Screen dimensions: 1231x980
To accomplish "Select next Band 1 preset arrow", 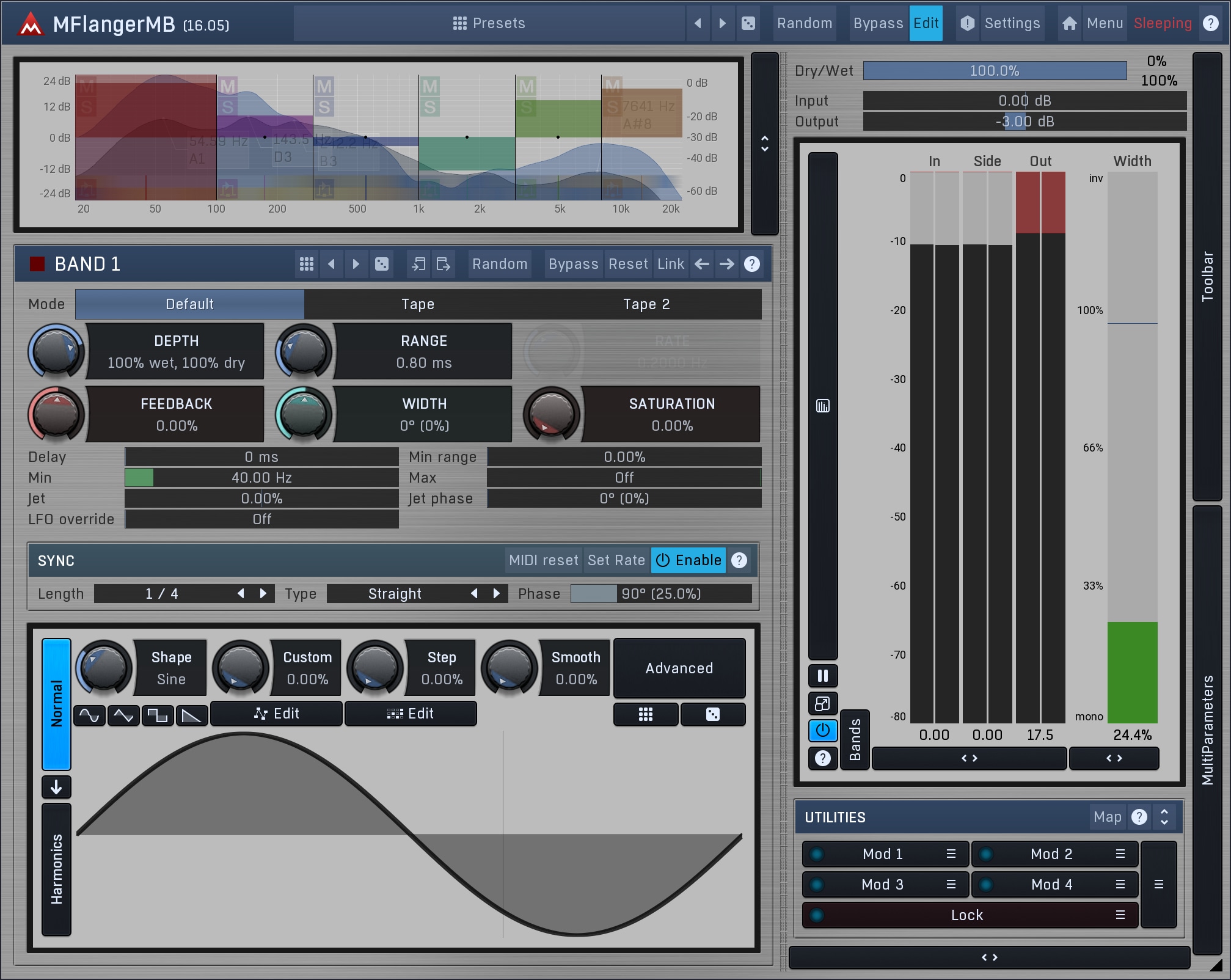I will click(x=356, y=264).
